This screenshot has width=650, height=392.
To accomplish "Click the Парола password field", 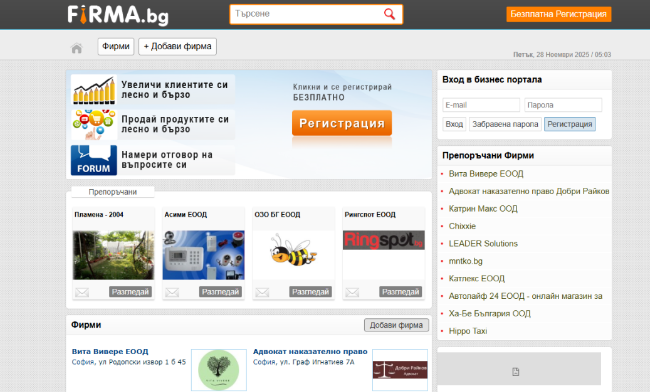I will point(563,105).
